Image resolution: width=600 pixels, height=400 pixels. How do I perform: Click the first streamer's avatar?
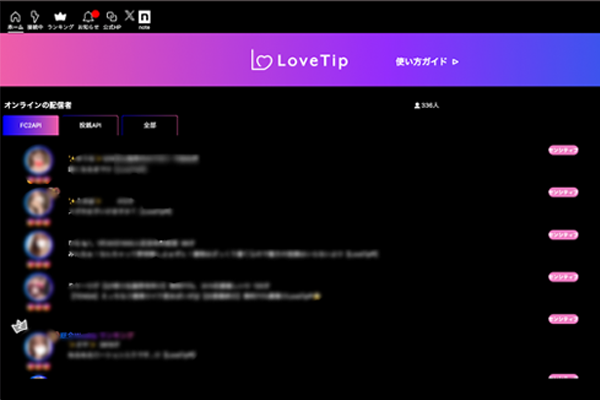[x=38, y=160]
